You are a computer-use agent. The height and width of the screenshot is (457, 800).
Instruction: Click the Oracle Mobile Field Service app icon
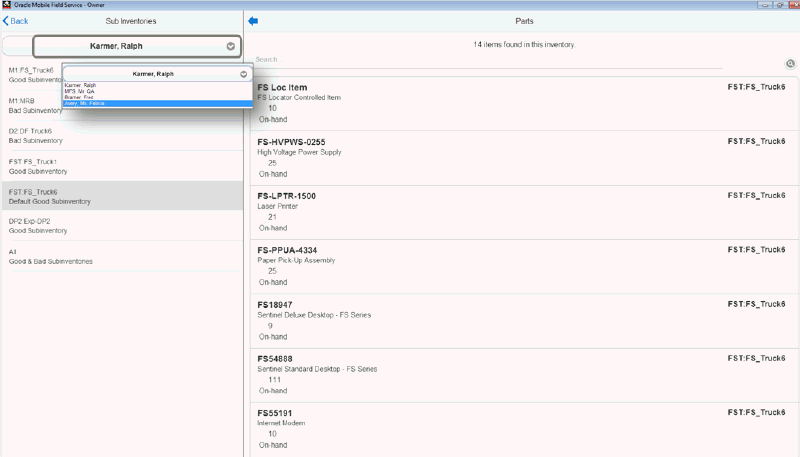[7, 5]
